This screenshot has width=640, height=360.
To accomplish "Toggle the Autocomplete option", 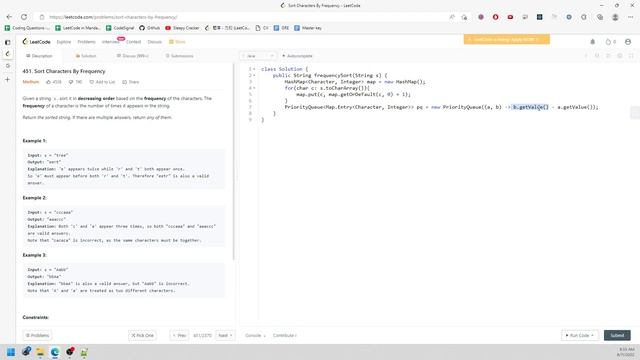I will (297, 56).
